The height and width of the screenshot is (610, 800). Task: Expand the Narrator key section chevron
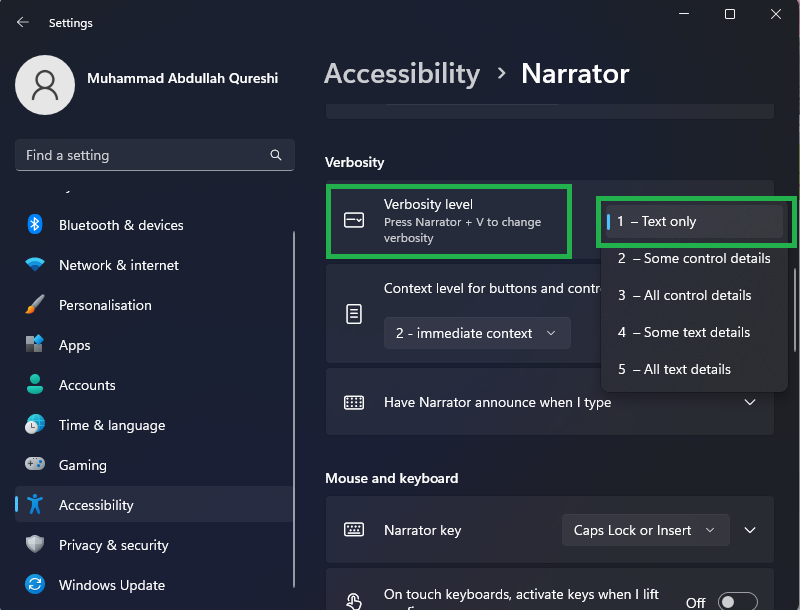point(750,530)
